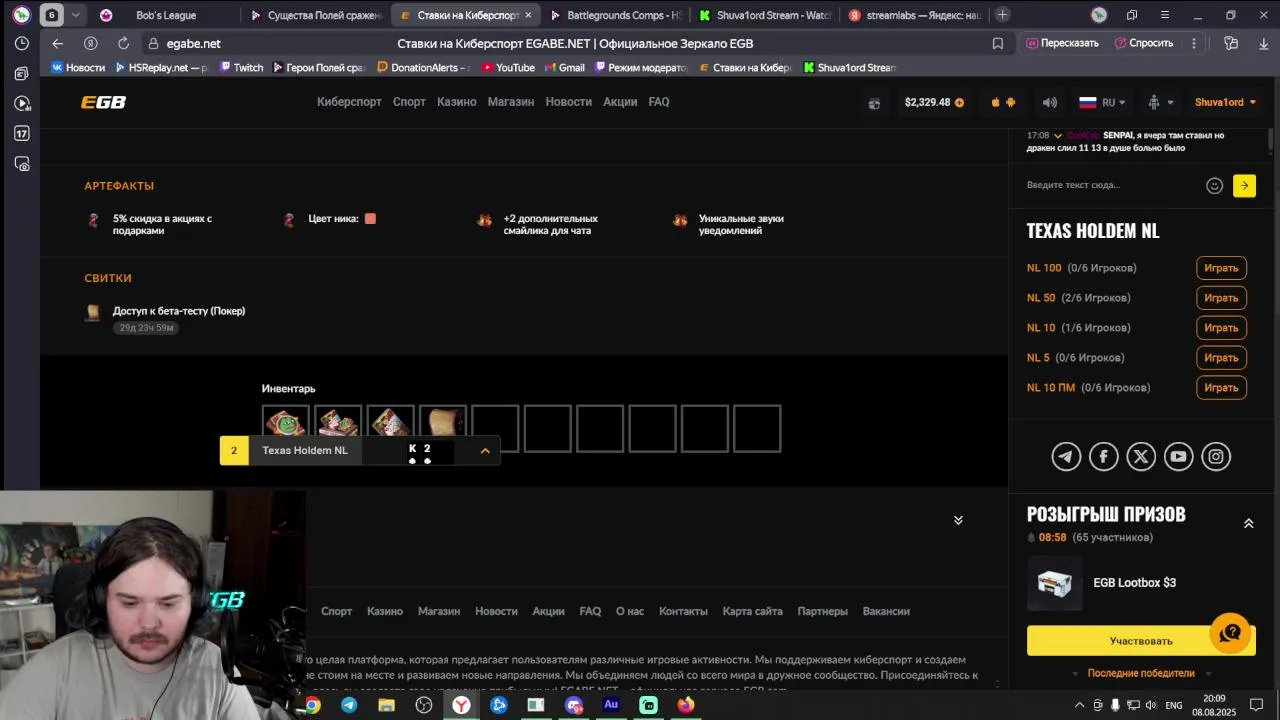Open footer link Партнеры

(x=822, y=611)
